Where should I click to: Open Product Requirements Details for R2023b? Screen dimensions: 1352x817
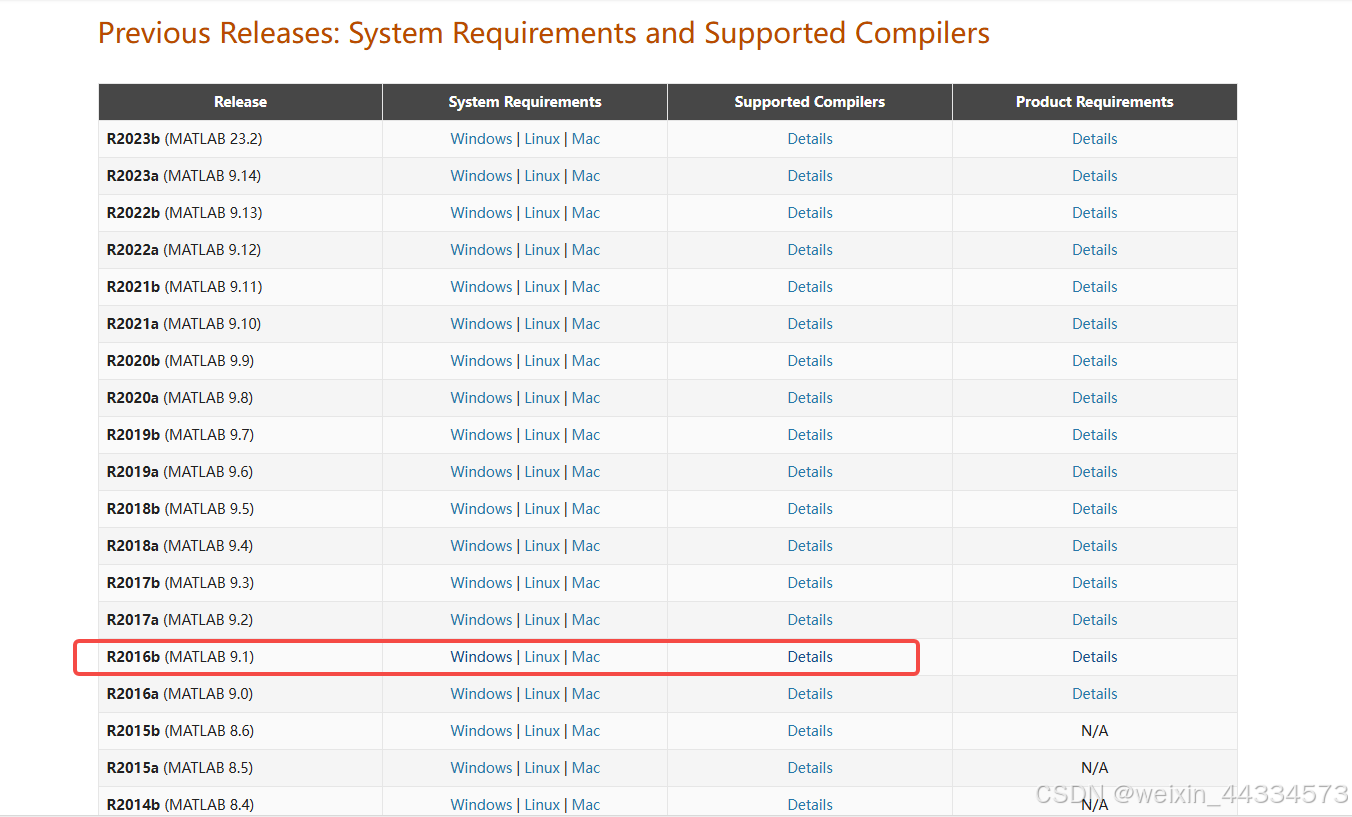tap(1095, 139)
